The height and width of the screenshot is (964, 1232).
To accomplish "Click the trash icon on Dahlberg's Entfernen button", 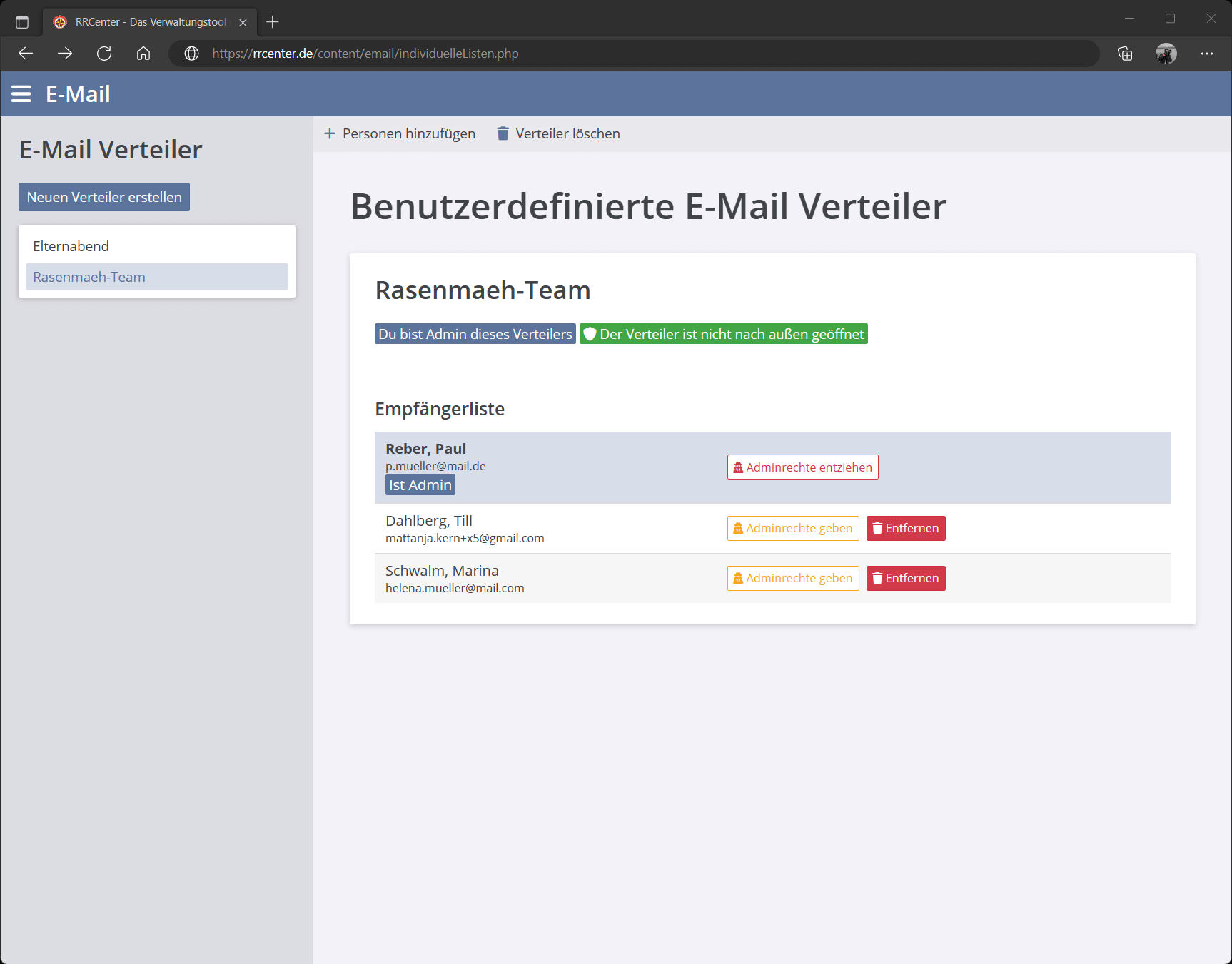I will [x=877, y=528].
